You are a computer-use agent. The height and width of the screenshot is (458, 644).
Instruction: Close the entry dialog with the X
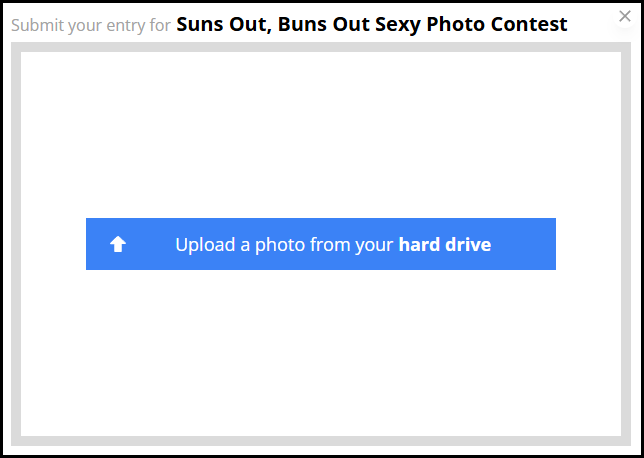point(625,16)
